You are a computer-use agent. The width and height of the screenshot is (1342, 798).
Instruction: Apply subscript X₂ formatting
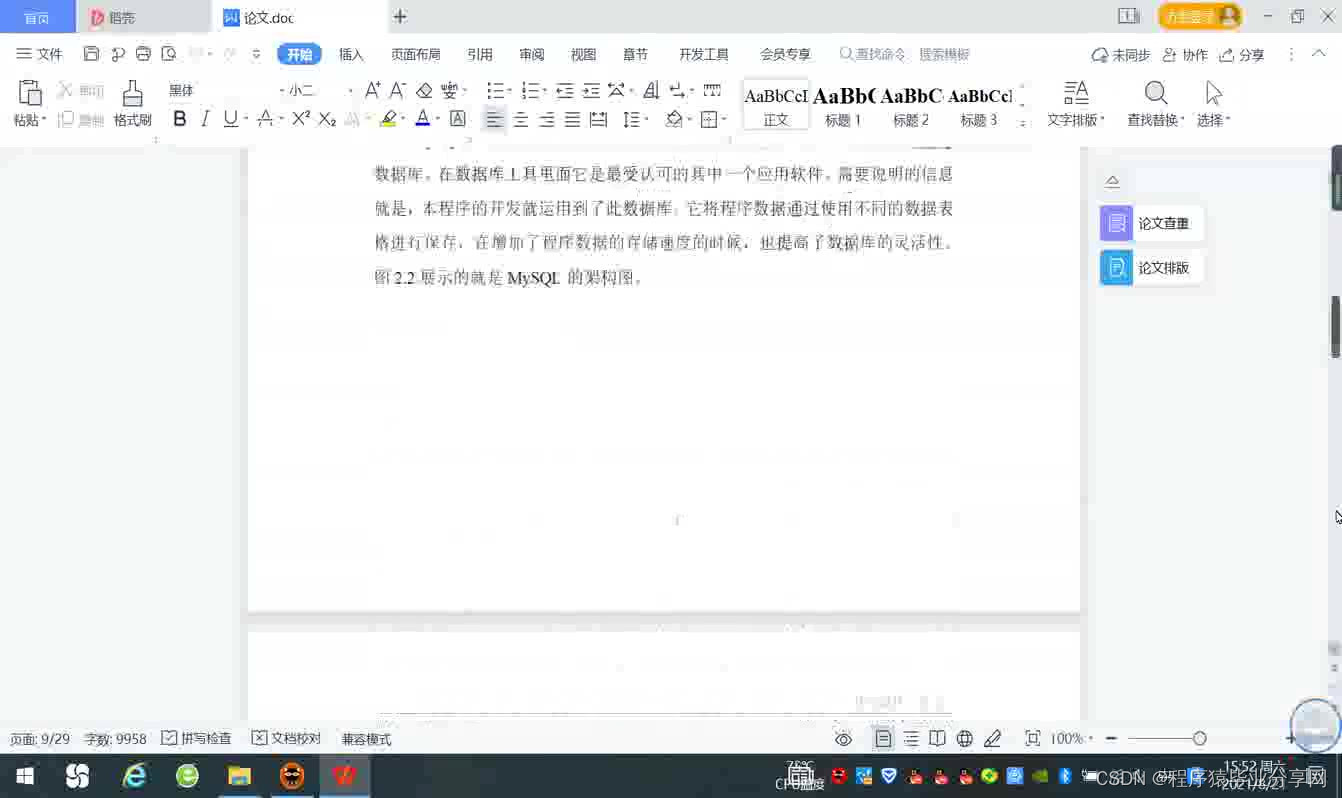pyautogui.click(x=327, y=119)
